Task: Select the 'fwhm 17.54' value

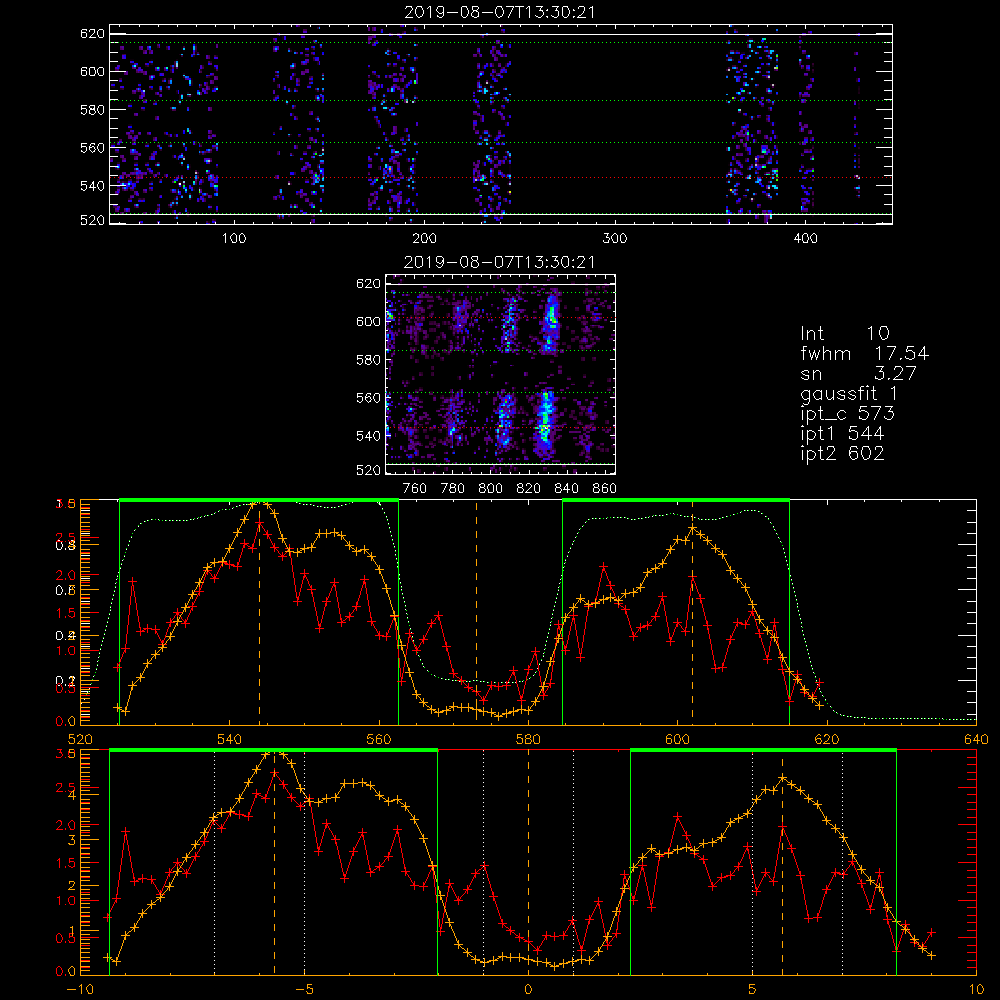Action: pyautogui.click(x=865, y=353)
